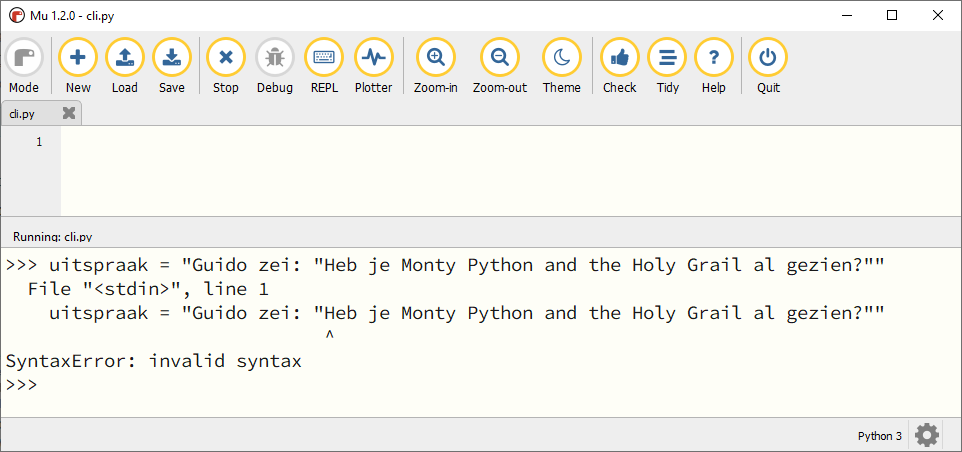
Task: Stop the running script
Action: 226,66
